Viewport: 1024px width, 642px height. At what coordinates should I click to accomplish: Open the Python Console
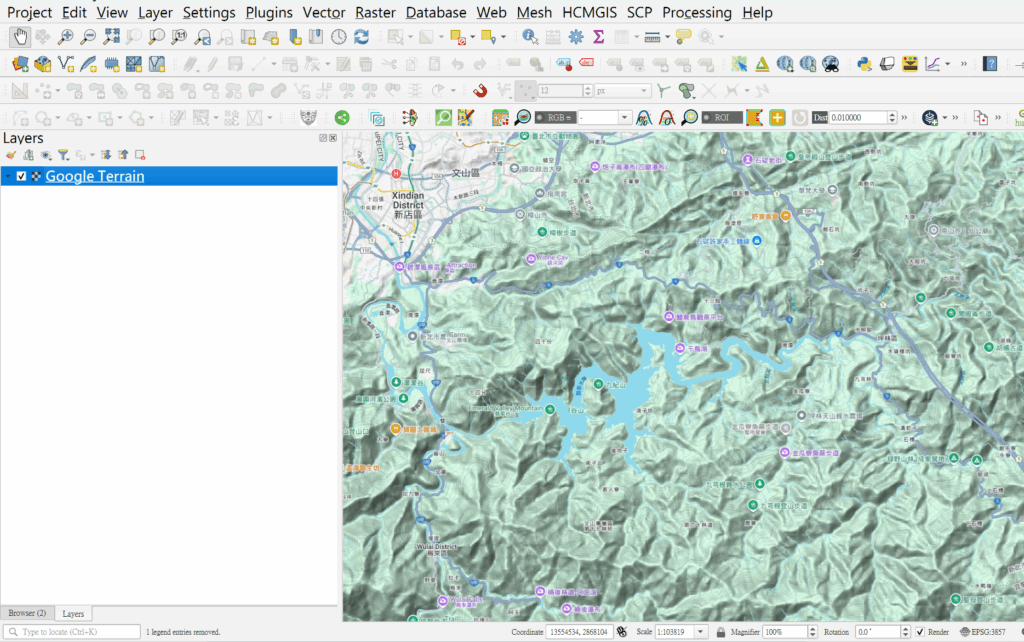pos(864,63)
